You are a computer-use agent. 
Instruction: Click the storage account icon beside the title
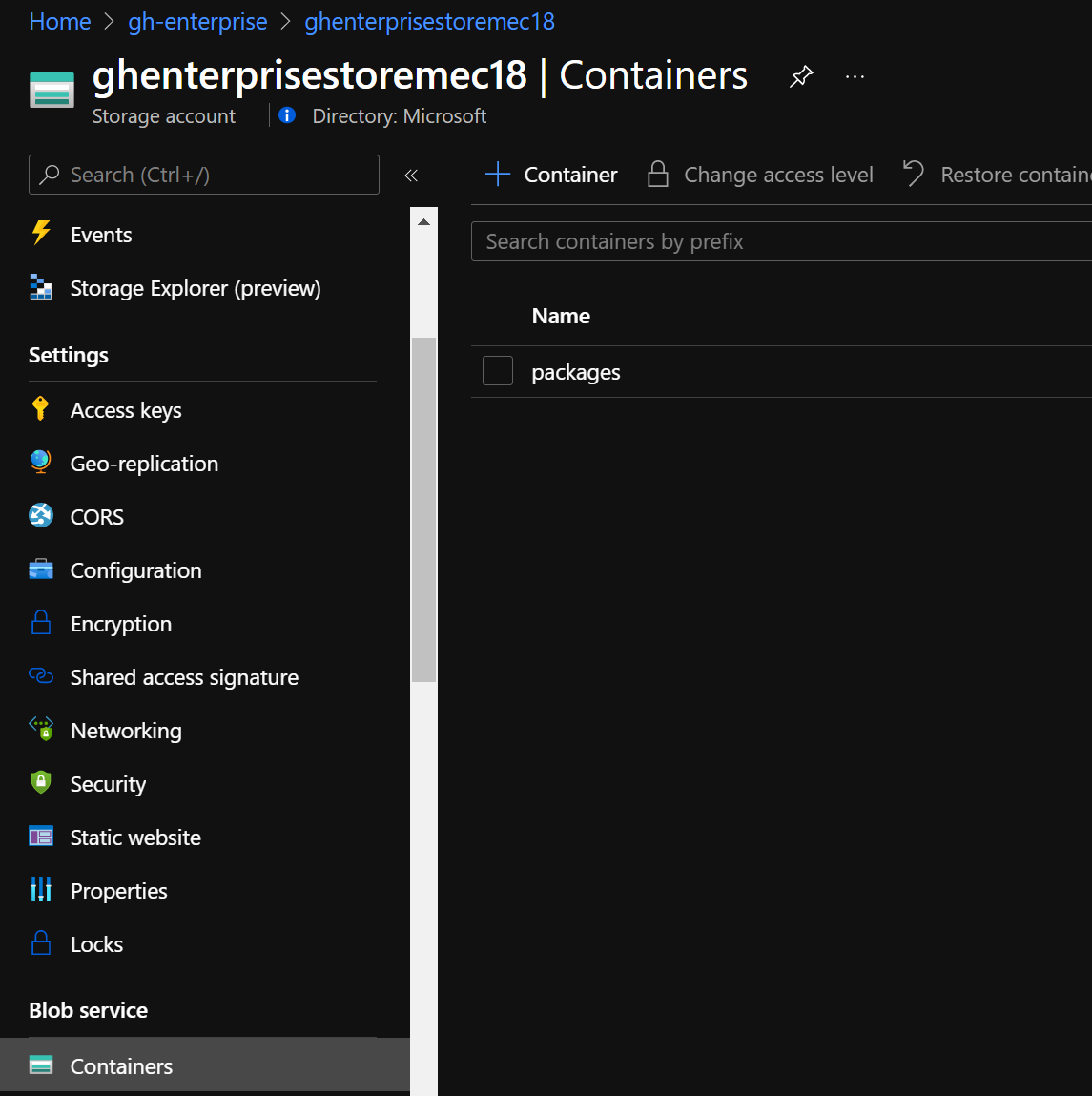[52, 91]
